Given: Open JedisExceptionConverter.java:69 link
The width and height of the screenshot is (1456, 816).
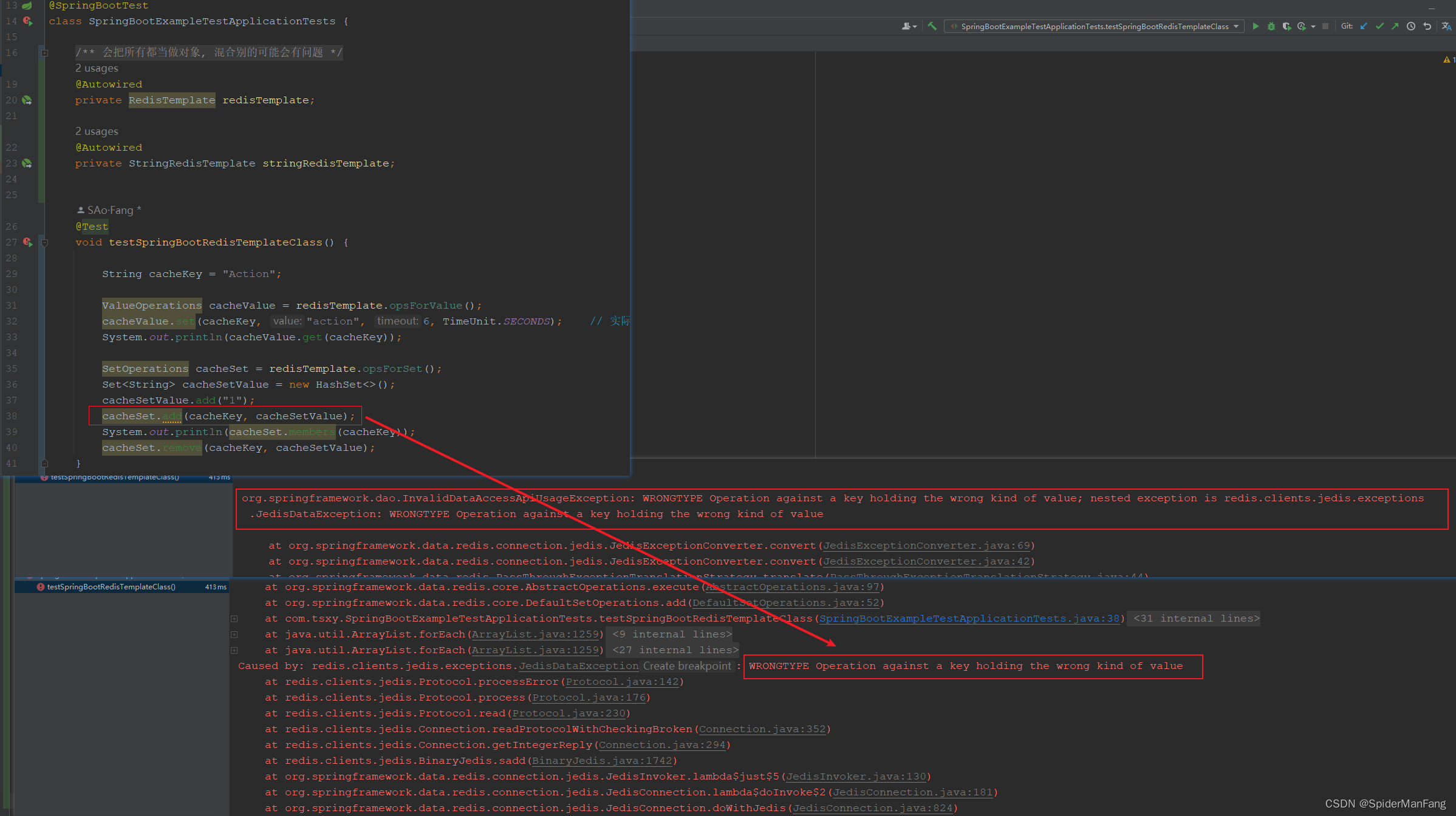Looking at the screenshot, I should pyautogui.click(x=926, y=546).
